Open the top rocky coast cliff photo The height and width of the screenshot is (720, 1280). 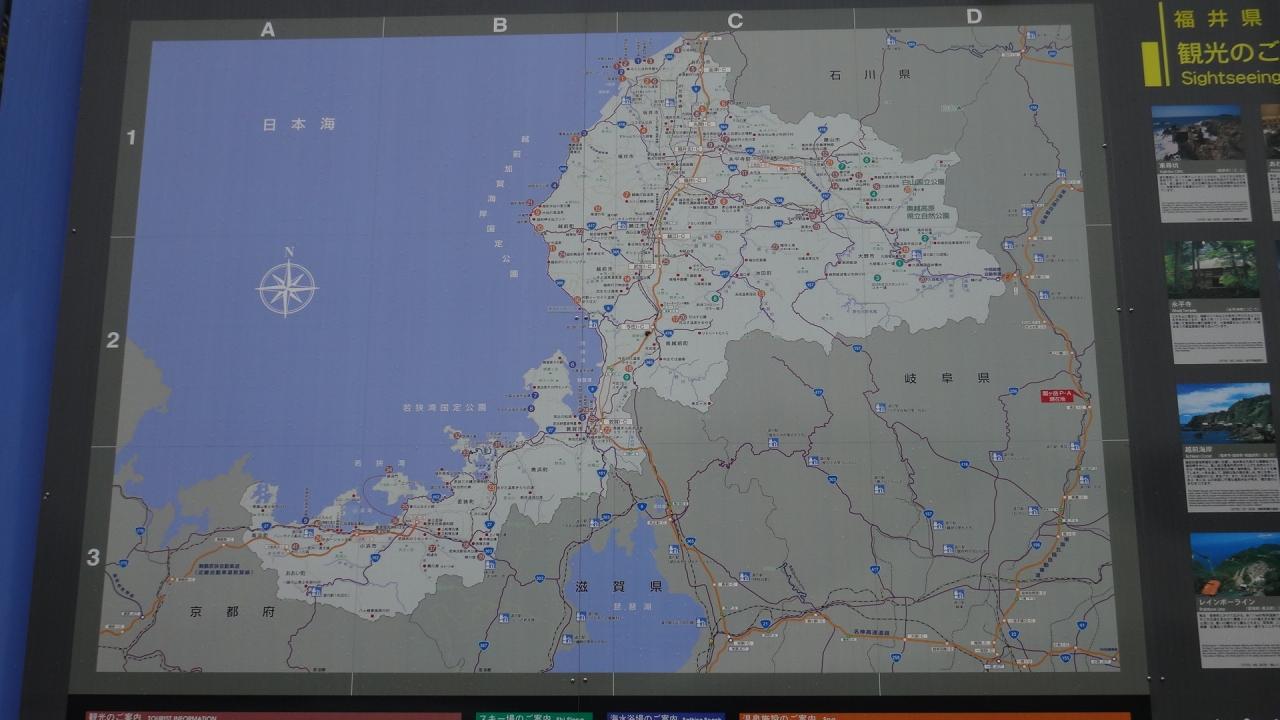point(1197,133)
